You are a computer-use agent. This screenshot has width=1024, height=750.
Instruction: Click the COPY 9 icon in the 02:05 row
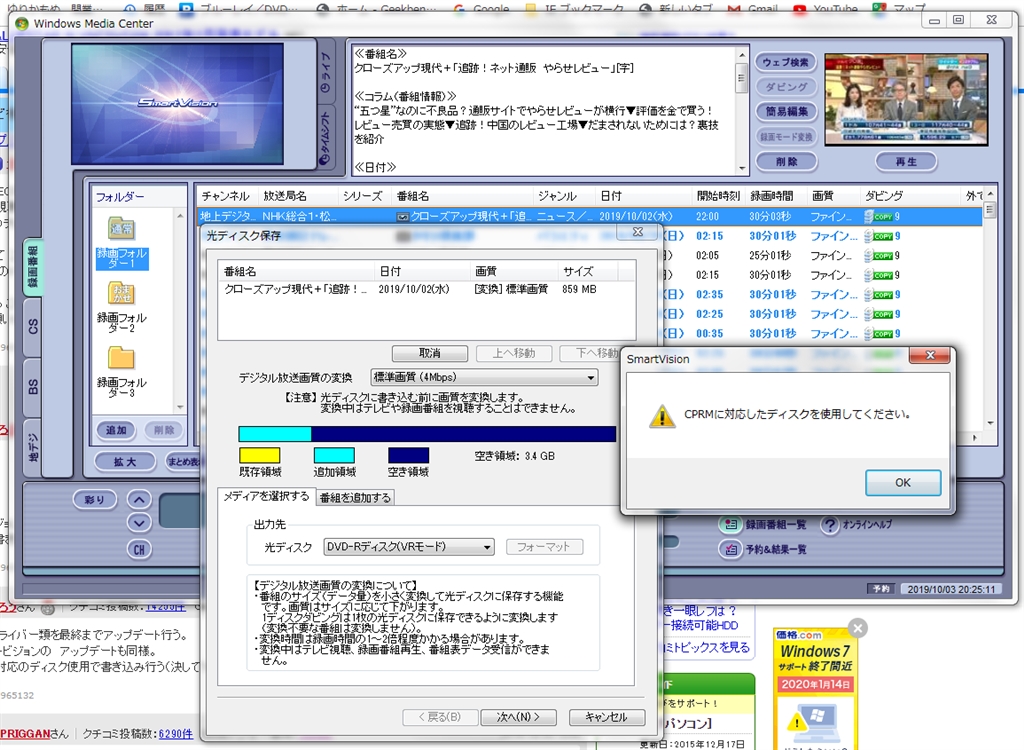click(882, 255)
